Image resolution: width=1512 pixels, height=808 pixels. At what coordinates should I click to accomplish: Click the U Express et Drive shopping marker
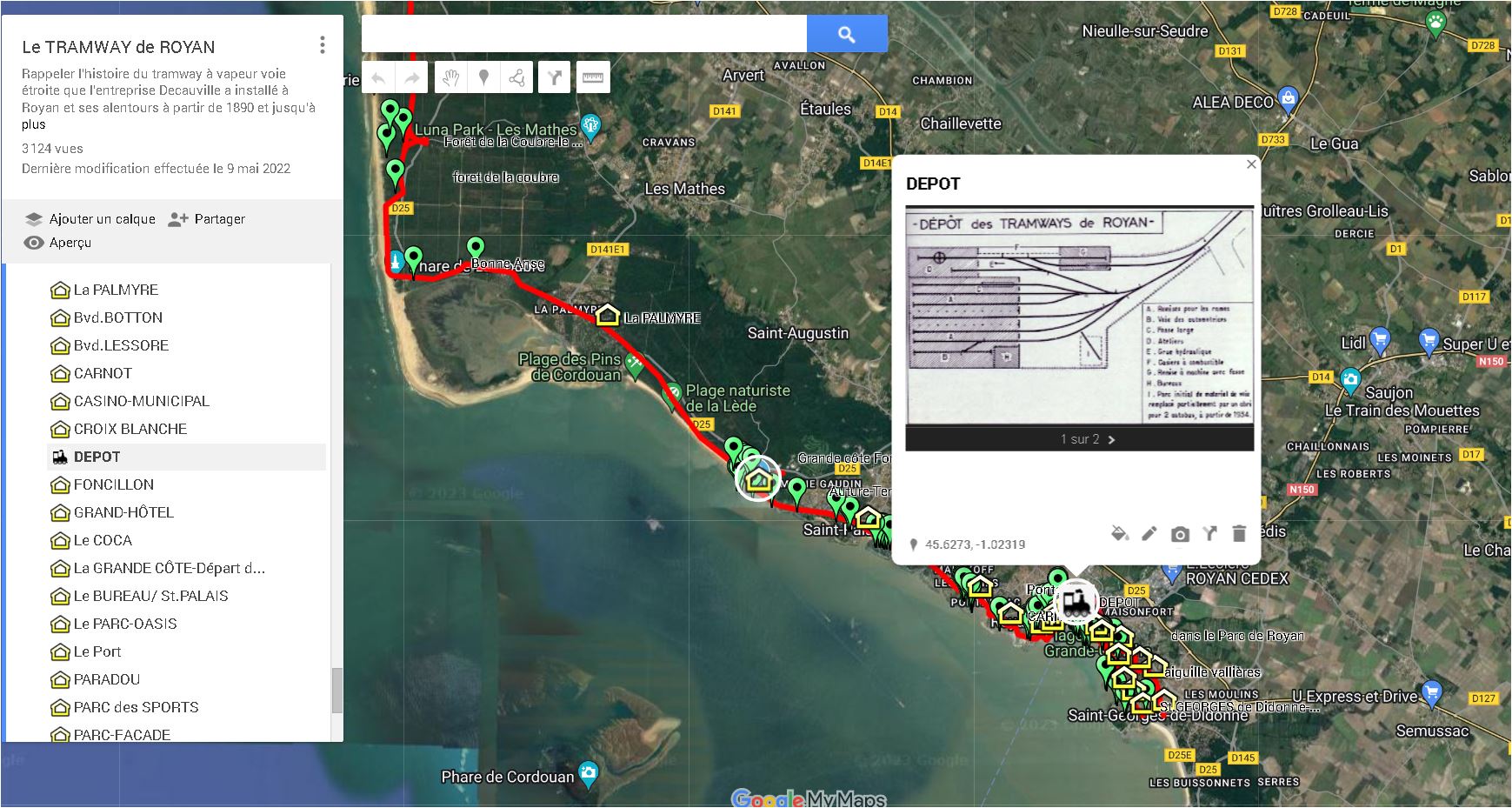click(1432, 693)
